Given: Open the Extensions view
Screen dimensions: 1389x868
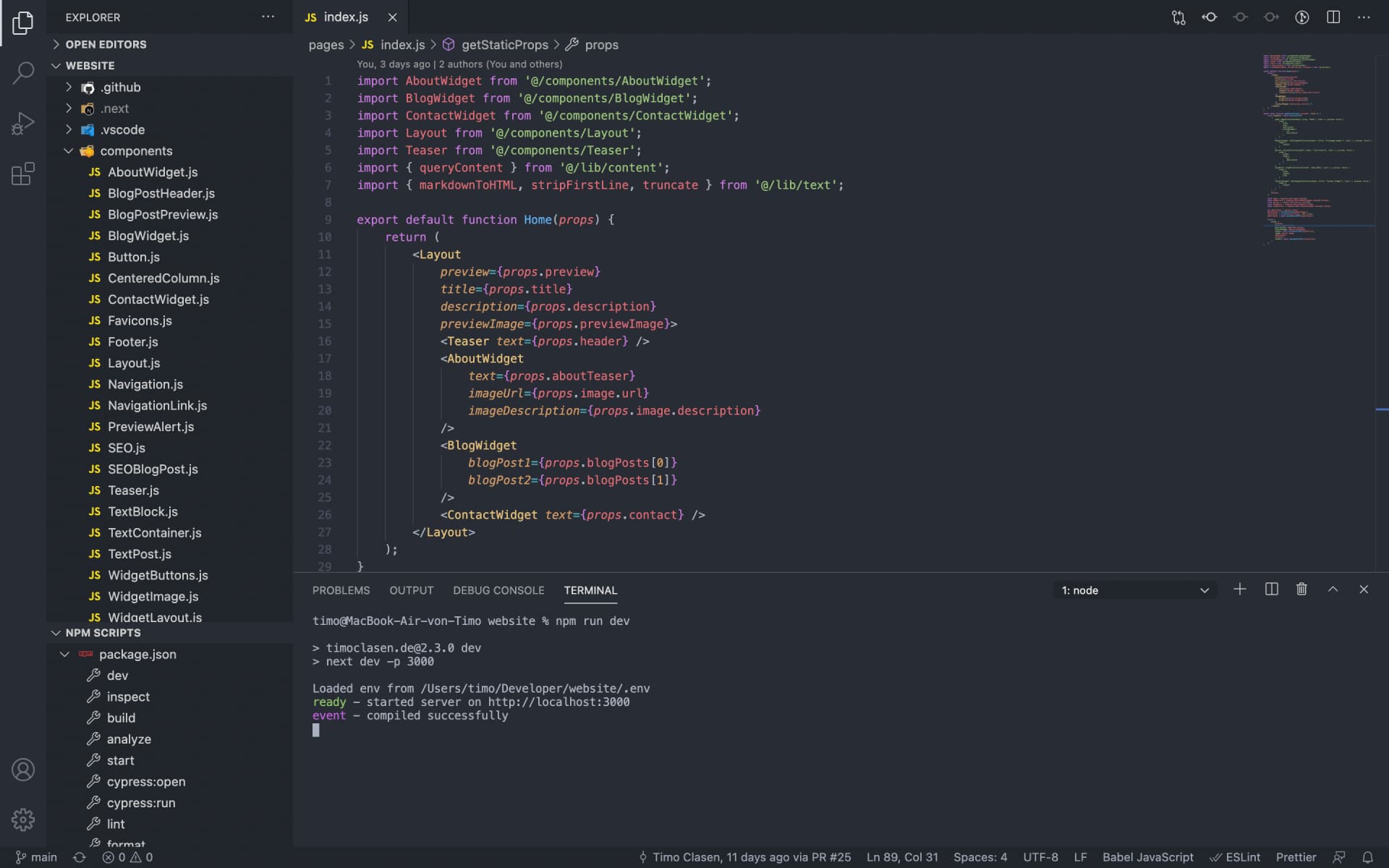Looking at the screenshot, I should [x=22, y=174].
